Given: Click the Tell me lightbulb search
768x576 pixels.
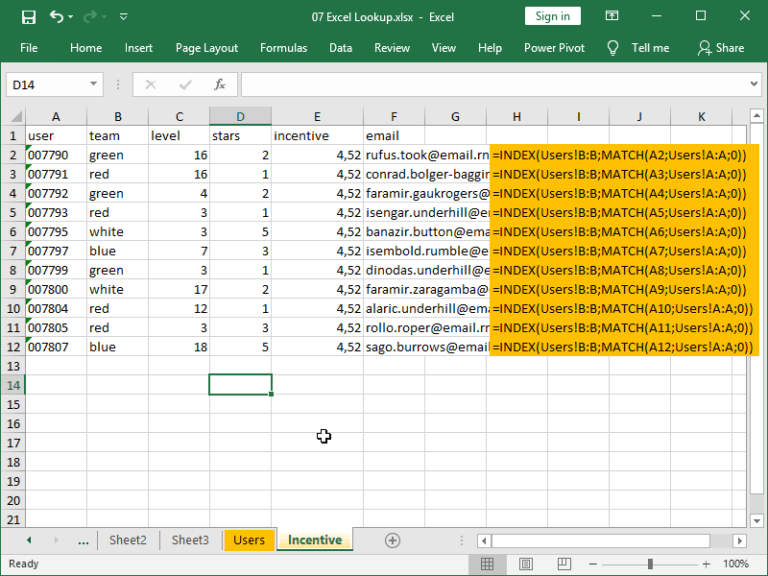Looking at the screenshot, I should [639, 48].
